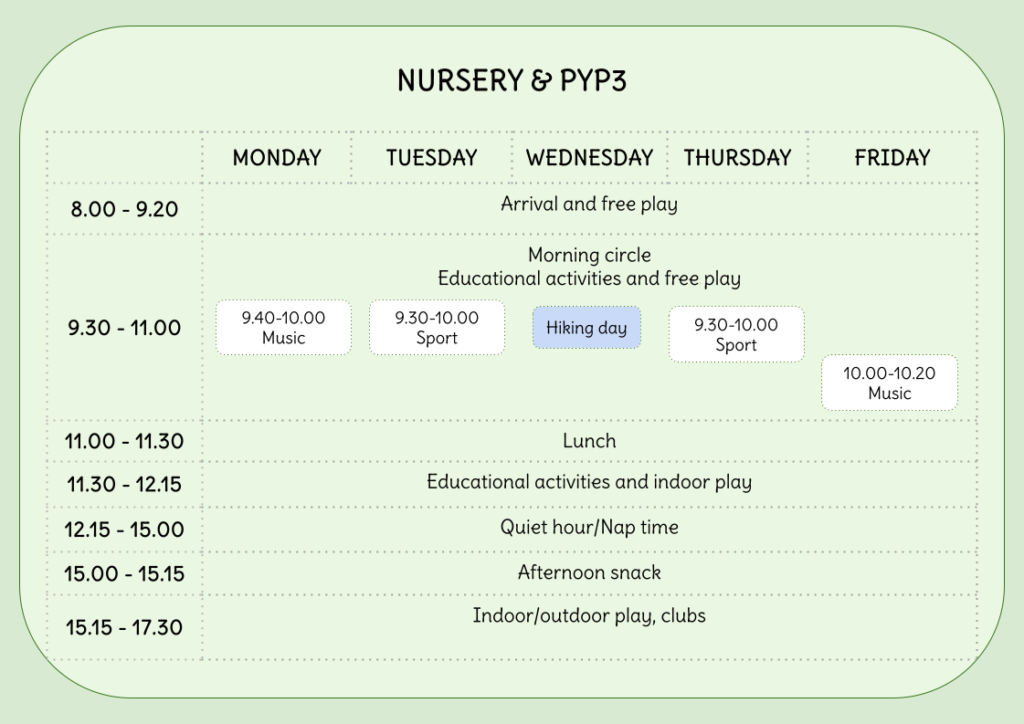Select the FRIDAY column header
This screenshot has height=724, width=1024.
892,158
